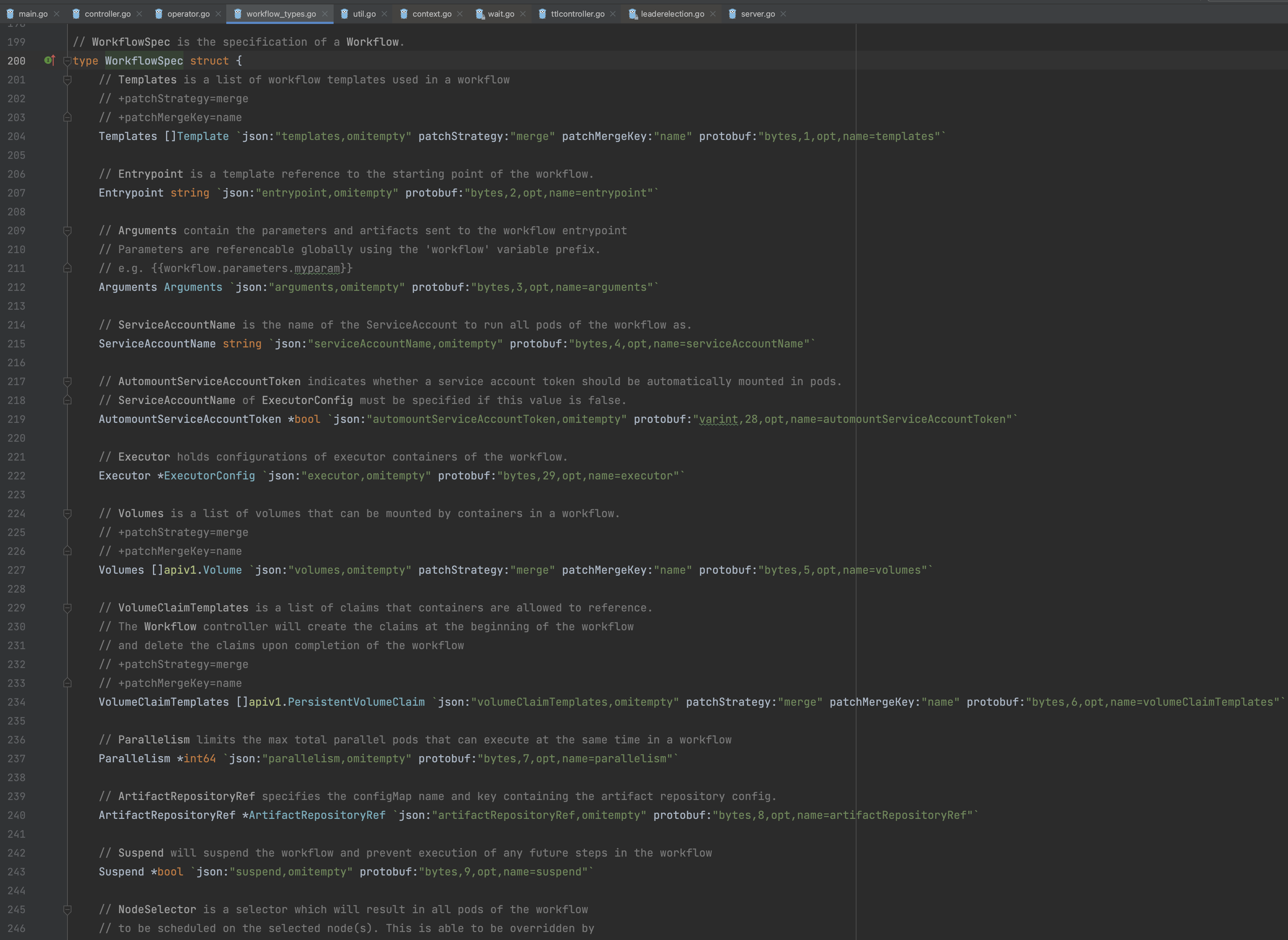Viewport: 1288px width, 940px height.
Task: Click the PersistentVolumeClaim type on line 234
Action: click(356, 702)
